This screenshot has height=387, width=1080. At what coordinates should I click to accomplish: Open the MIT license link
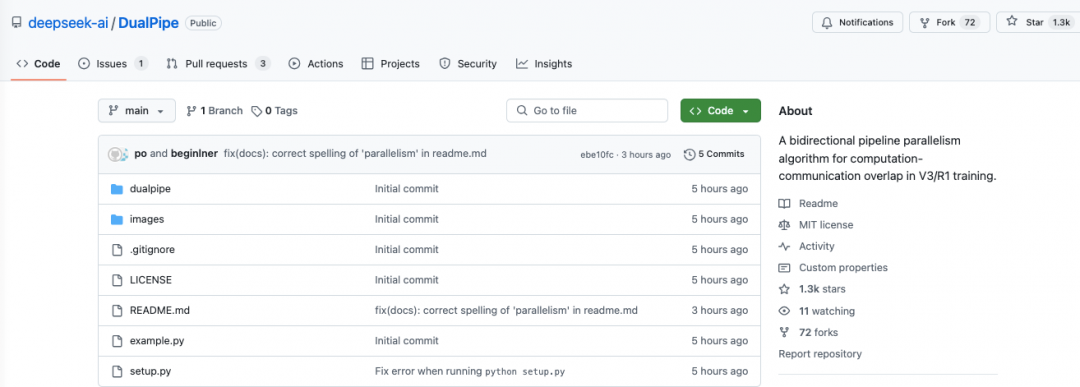(826, 224)
